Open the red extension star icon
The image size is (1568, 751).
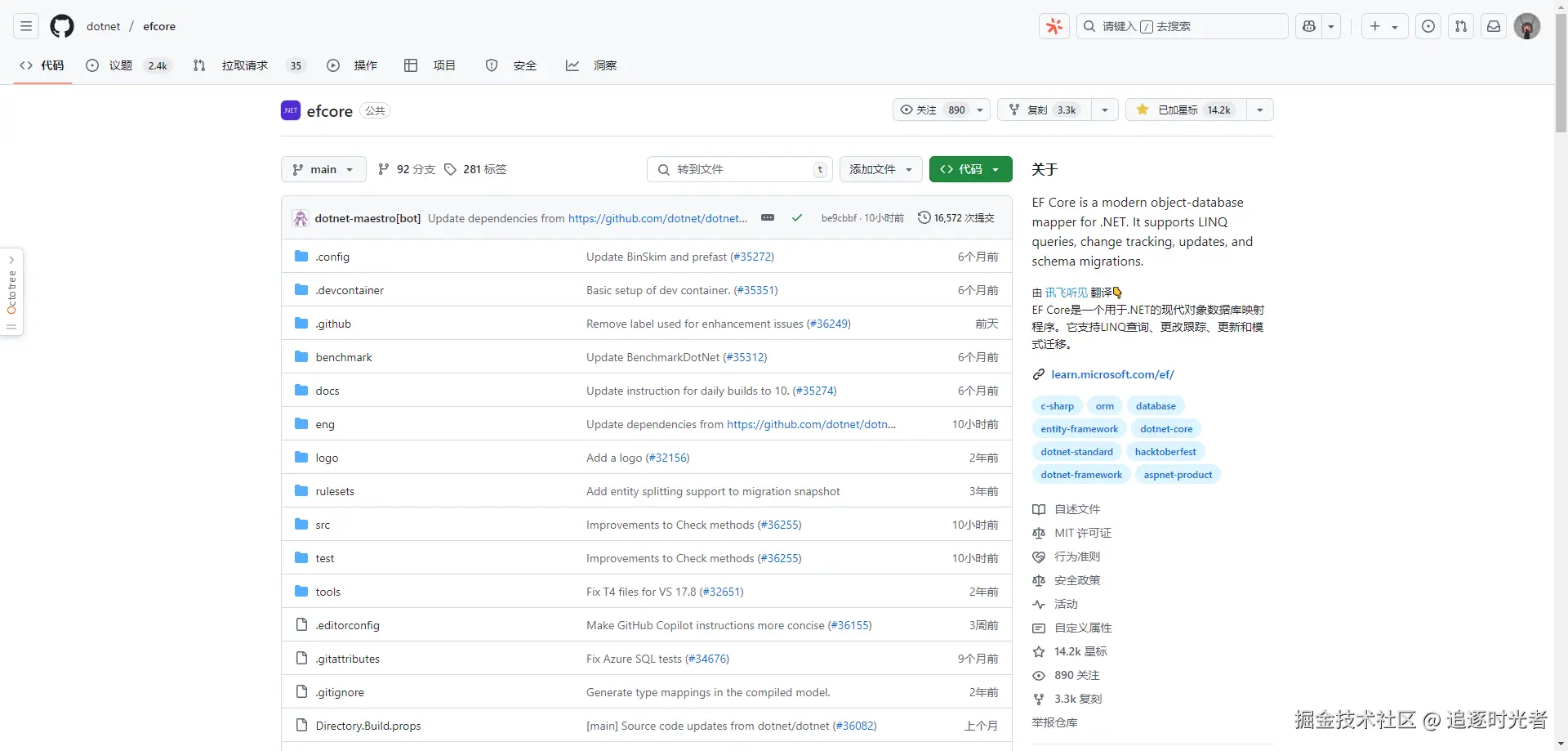point(1054,26)
